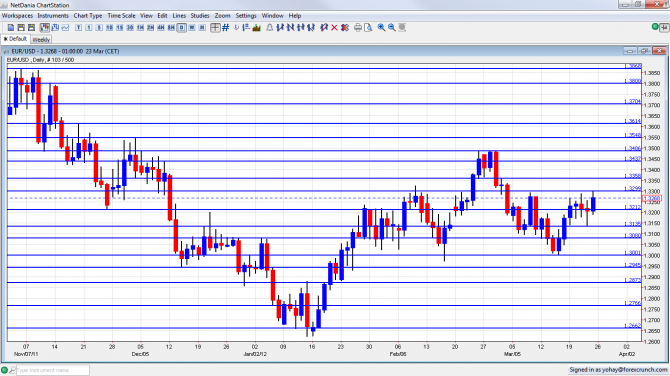Select the daily D time scale button
The image size is (670, 376).
(x=182, y=27)
